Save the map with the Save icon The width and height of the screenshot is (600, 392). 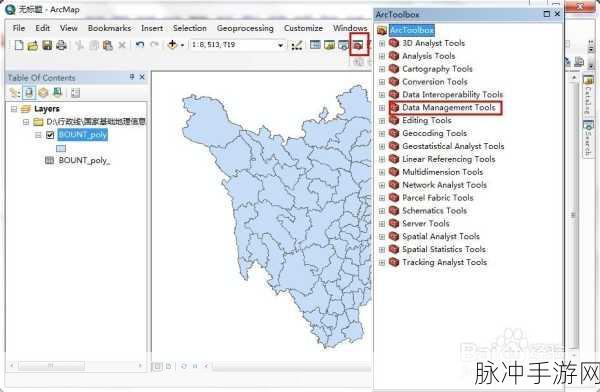(47, 46)
